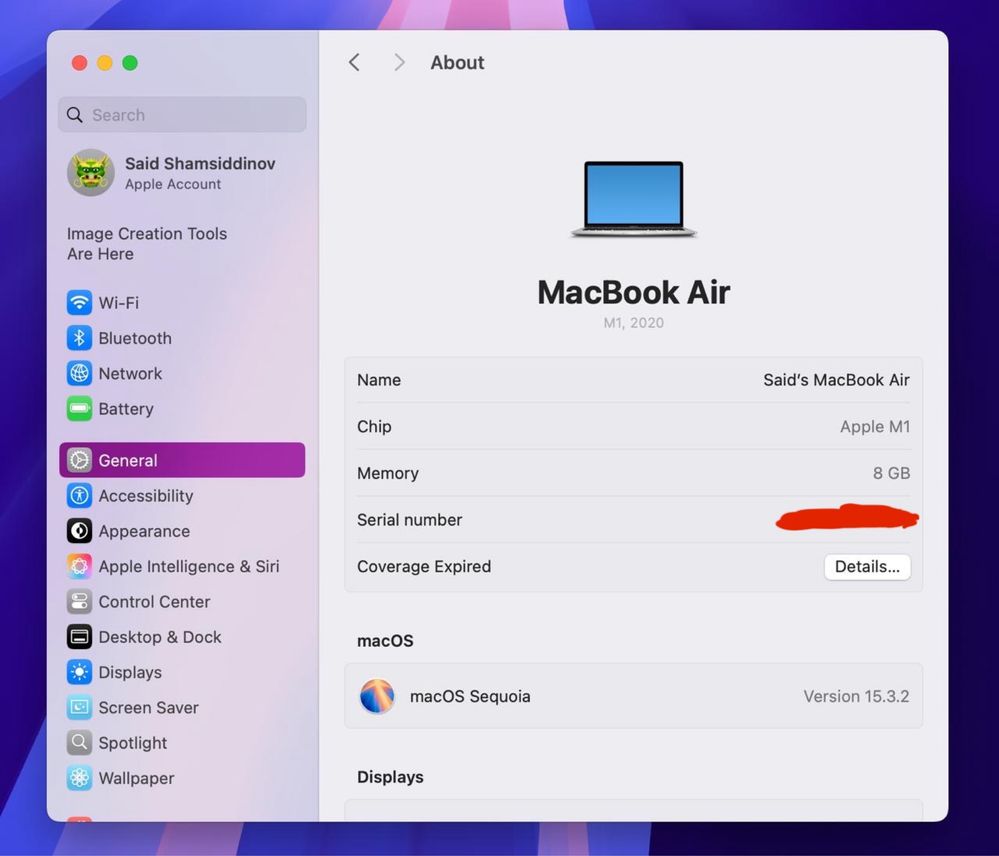Select the Displays sun icon
The image size is (999, 856).
coord(79,672)
